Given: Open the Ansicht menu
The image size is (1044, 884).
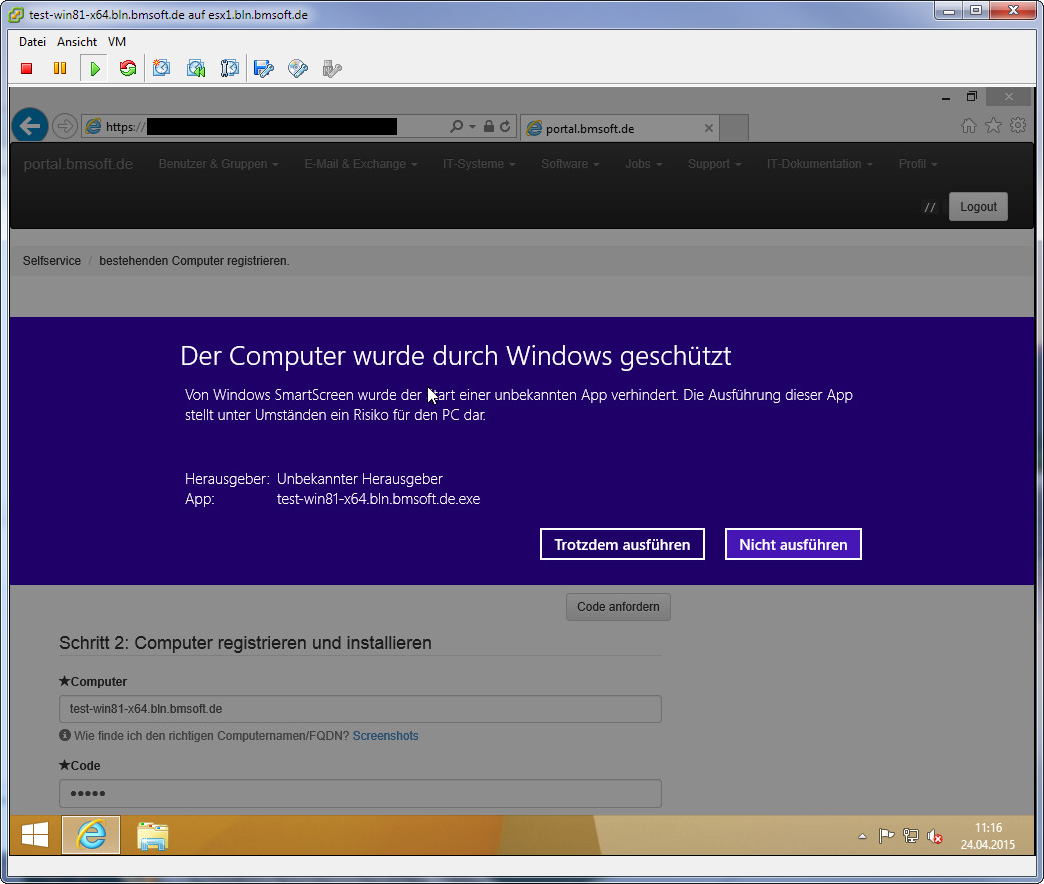Looking at the screenshot, I should (77, 42).
